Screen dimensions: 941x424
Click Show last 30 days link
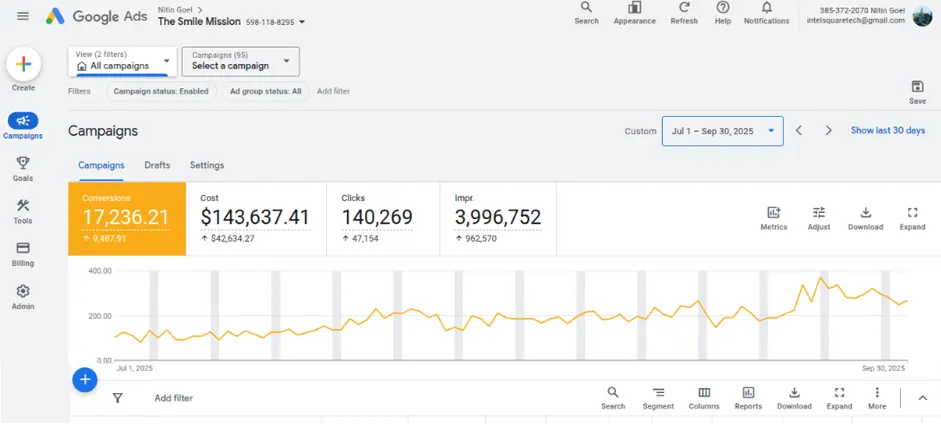[x=887, y=131]
